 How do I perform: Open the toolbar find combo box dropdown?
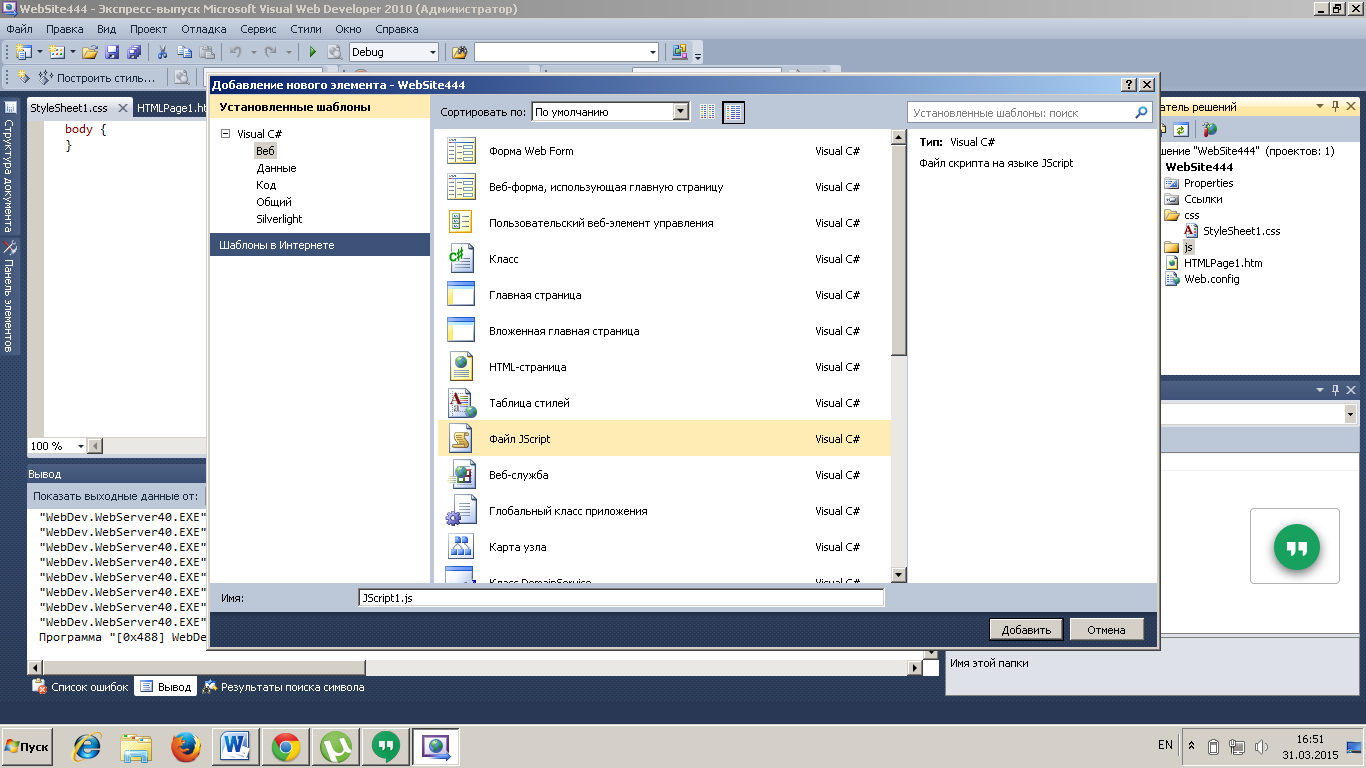(x=653, y=52)
